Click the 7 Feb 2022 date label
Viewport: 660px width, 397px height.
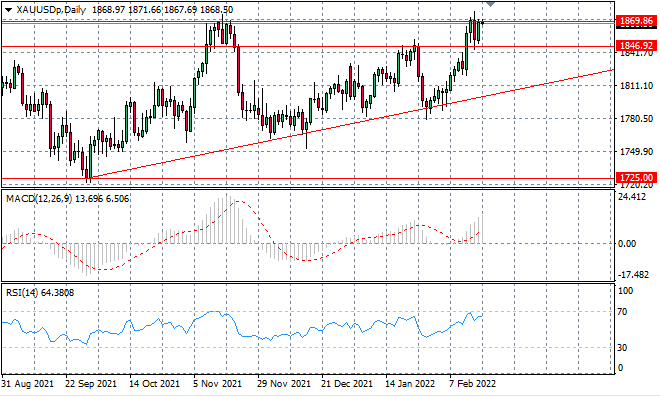(x=472, y=384)
